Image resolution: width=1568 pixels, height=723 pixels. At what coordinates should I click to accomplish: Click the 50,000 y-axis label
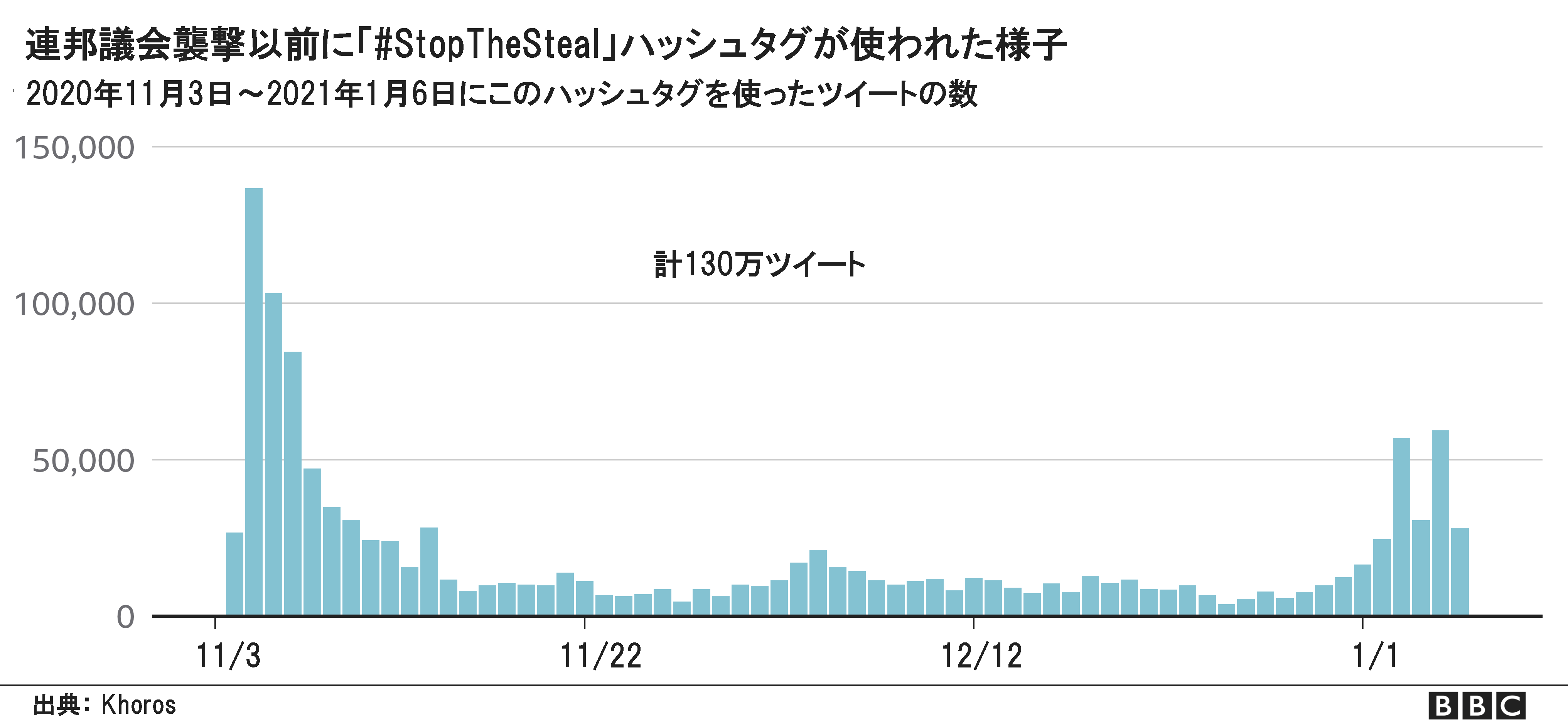tap(83, 461)
